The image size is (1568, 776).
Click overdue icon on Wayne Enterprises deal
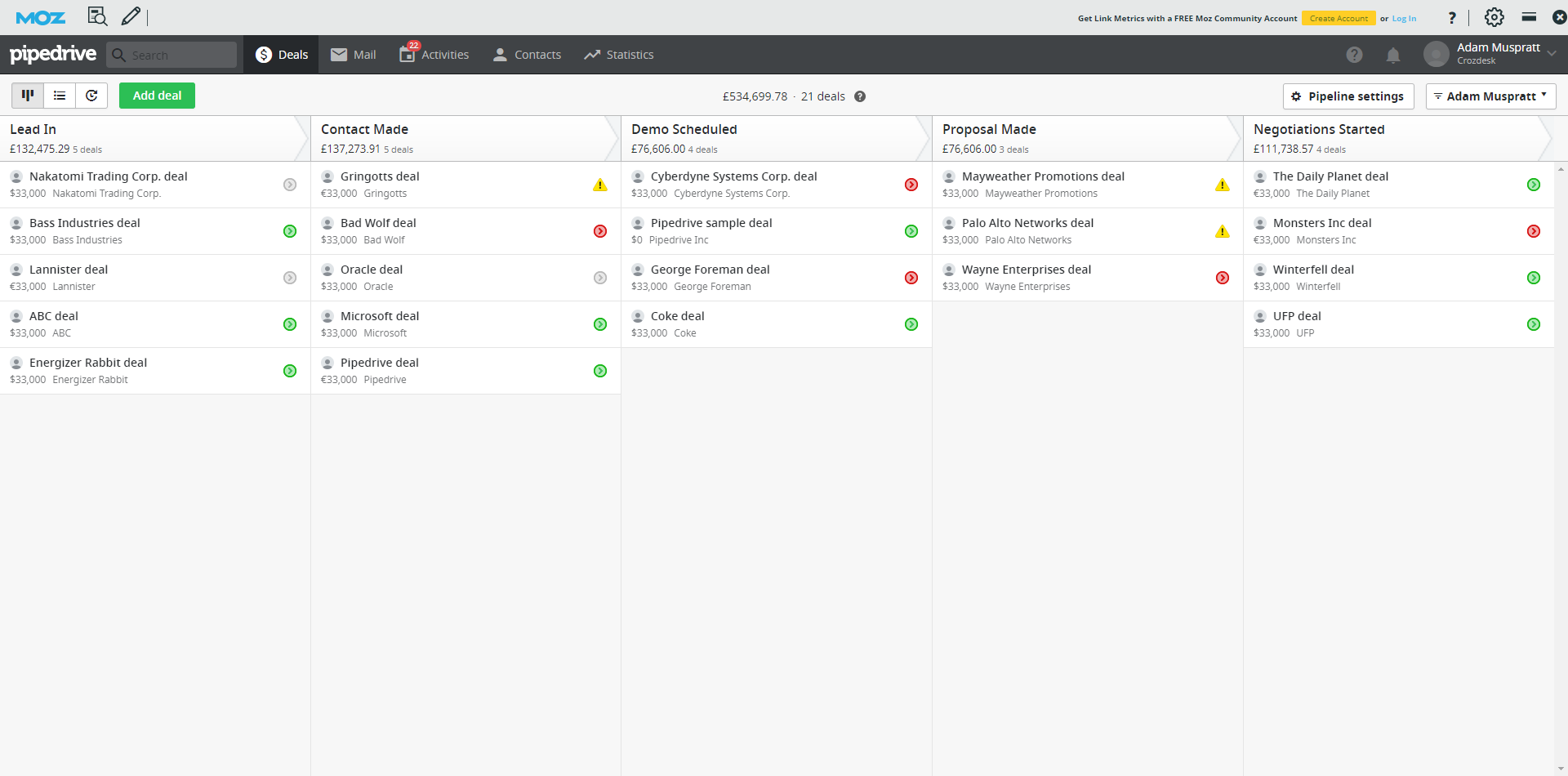point(1223,278)
